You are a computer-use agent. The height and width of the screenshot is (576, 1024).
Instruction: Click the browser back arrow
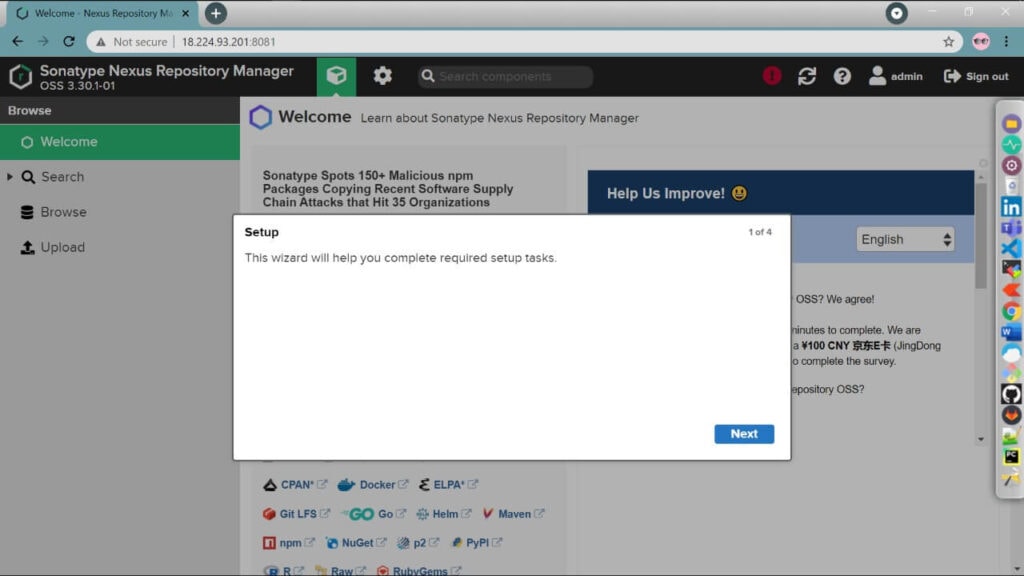18,41
